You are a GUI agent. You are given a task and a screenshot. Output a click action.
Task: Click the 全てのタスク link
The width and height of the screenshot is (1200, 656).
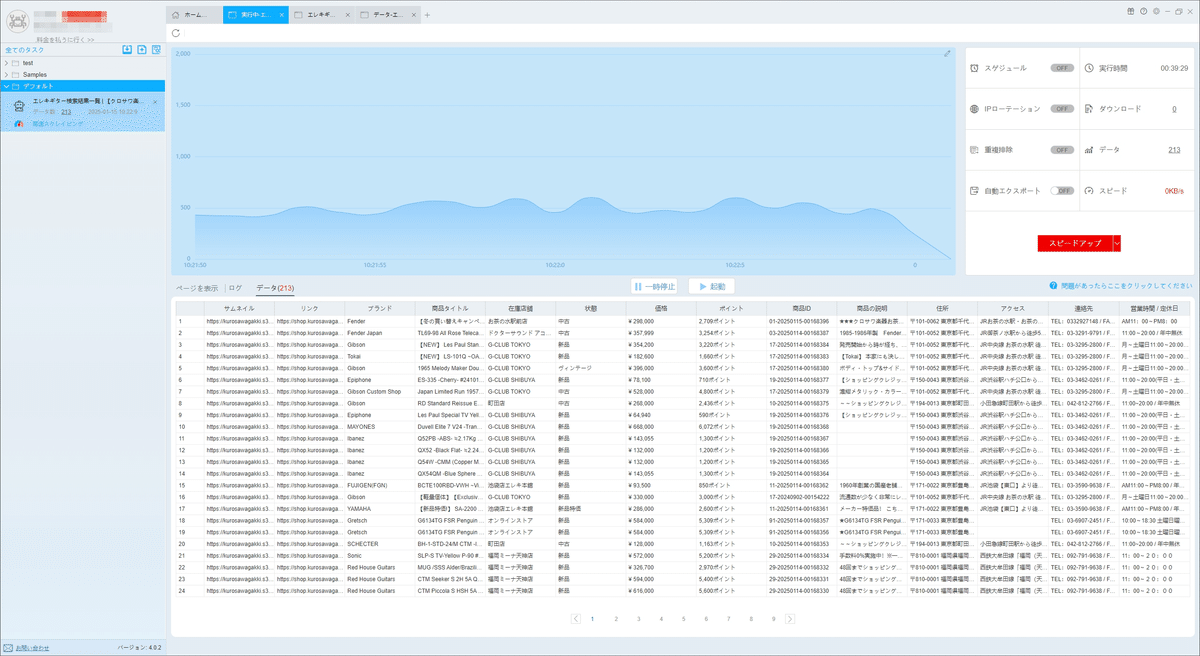(x=24, y=49)
